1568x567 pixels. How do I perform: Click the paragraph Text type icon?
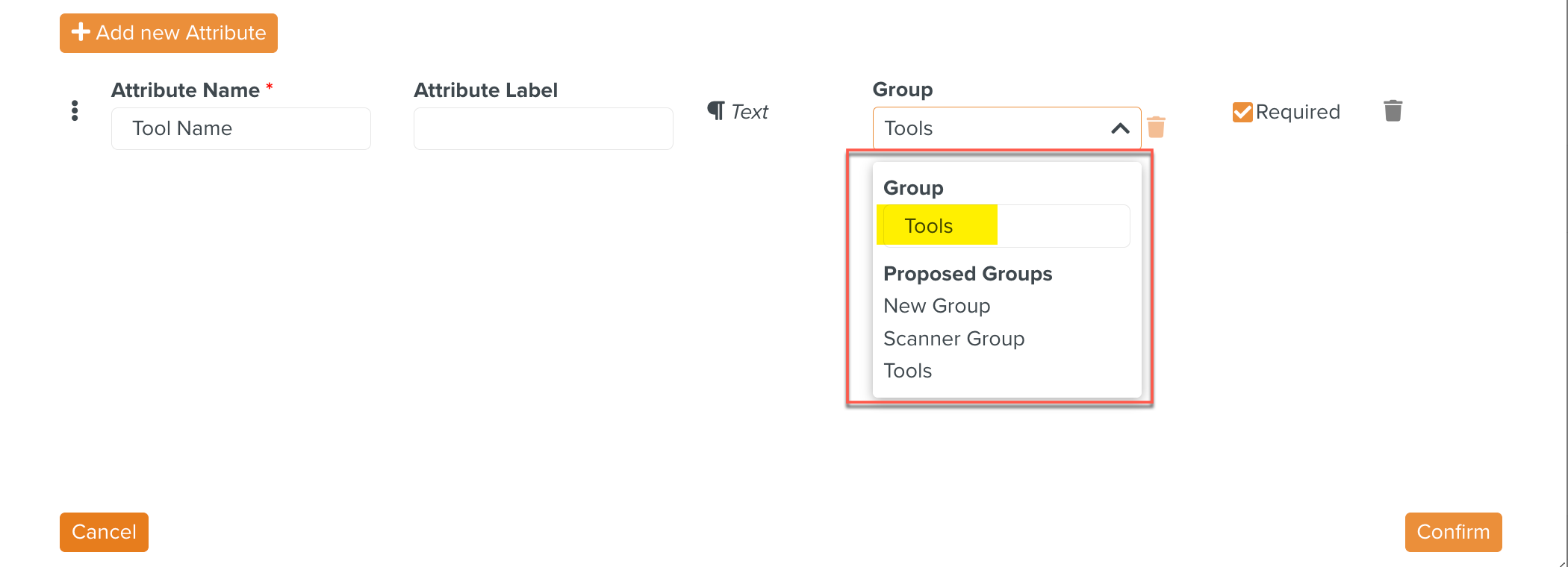tap(716, 110)
